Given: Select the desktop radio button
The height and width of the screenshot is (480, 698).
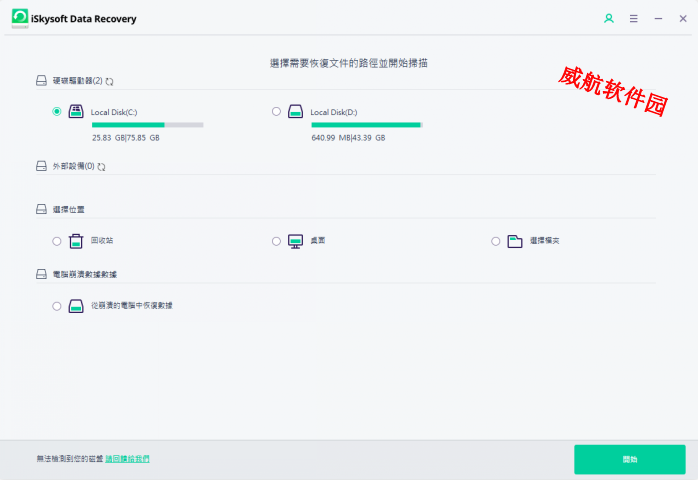Looking at the screenshot, I should click(x=276, y=241).
